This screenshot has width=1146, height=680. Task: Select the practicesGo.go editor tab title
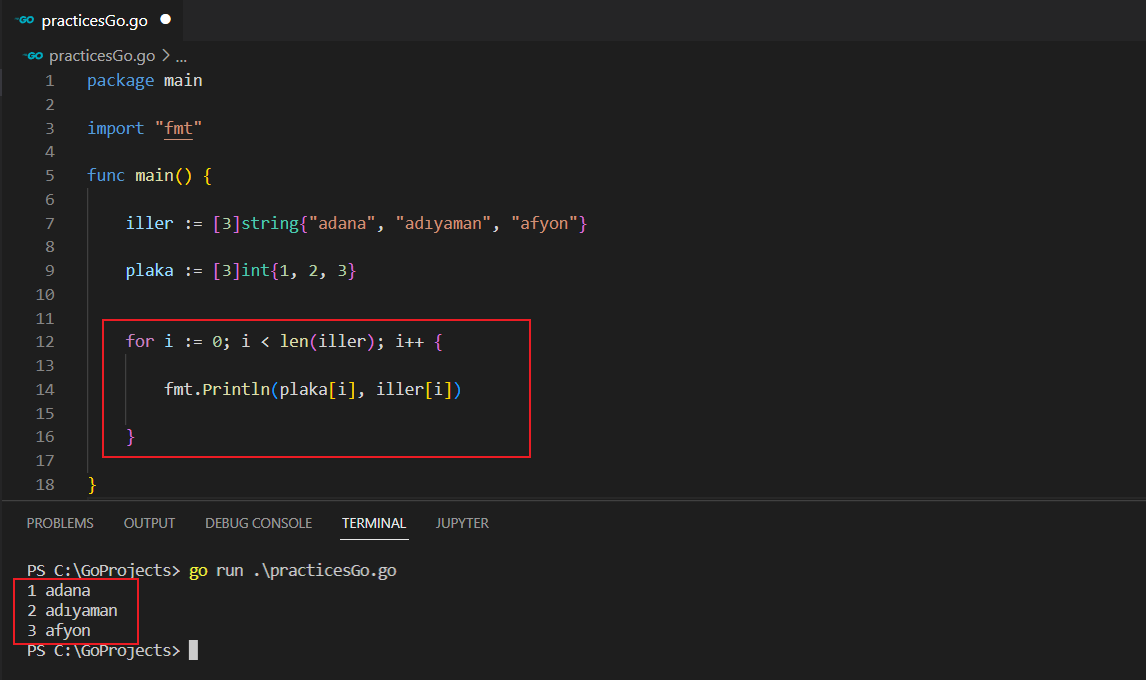pyautogui.click(x=94, y=20)
